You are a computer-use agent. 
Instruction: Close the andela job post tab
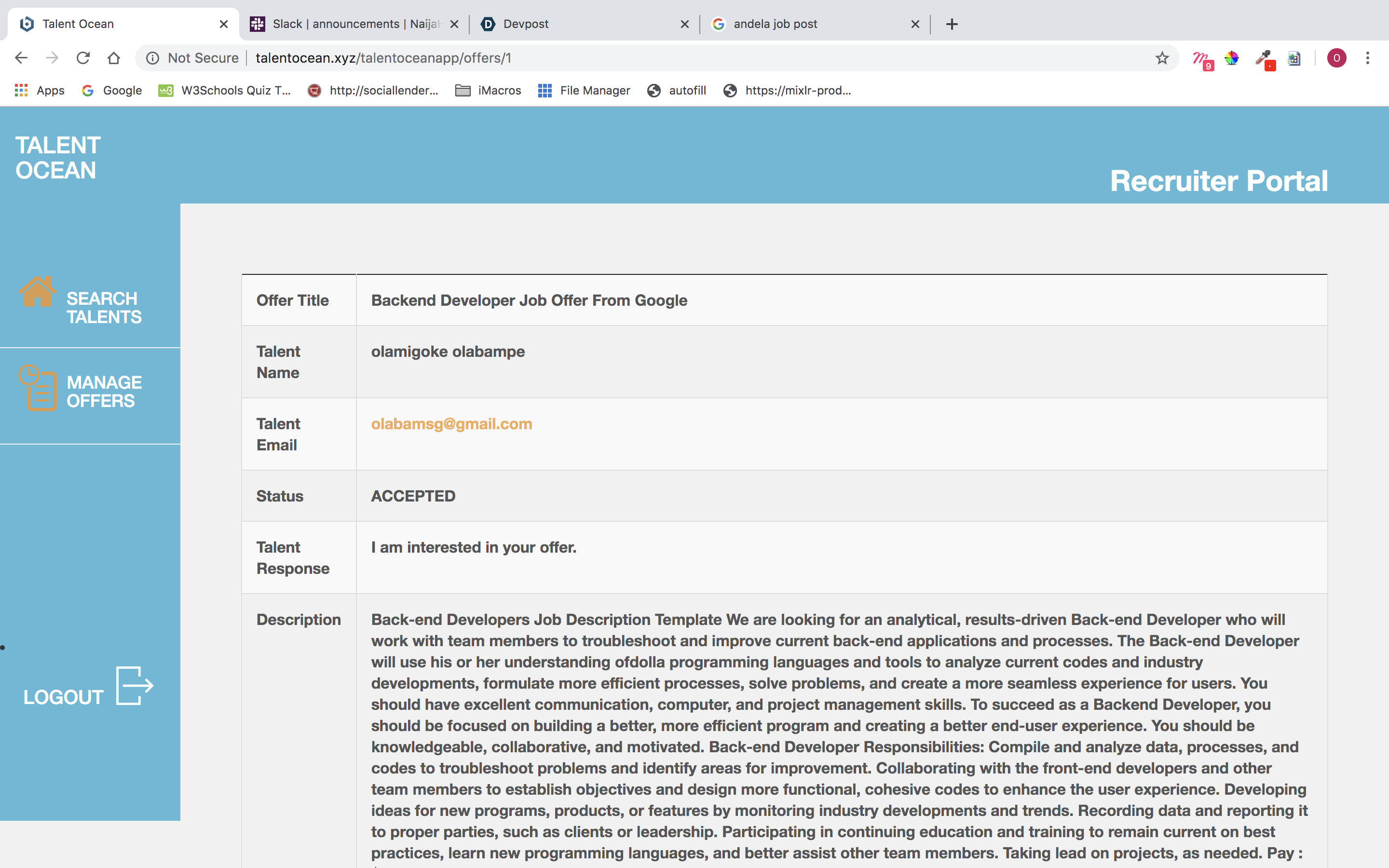click(x=915, y=24)
